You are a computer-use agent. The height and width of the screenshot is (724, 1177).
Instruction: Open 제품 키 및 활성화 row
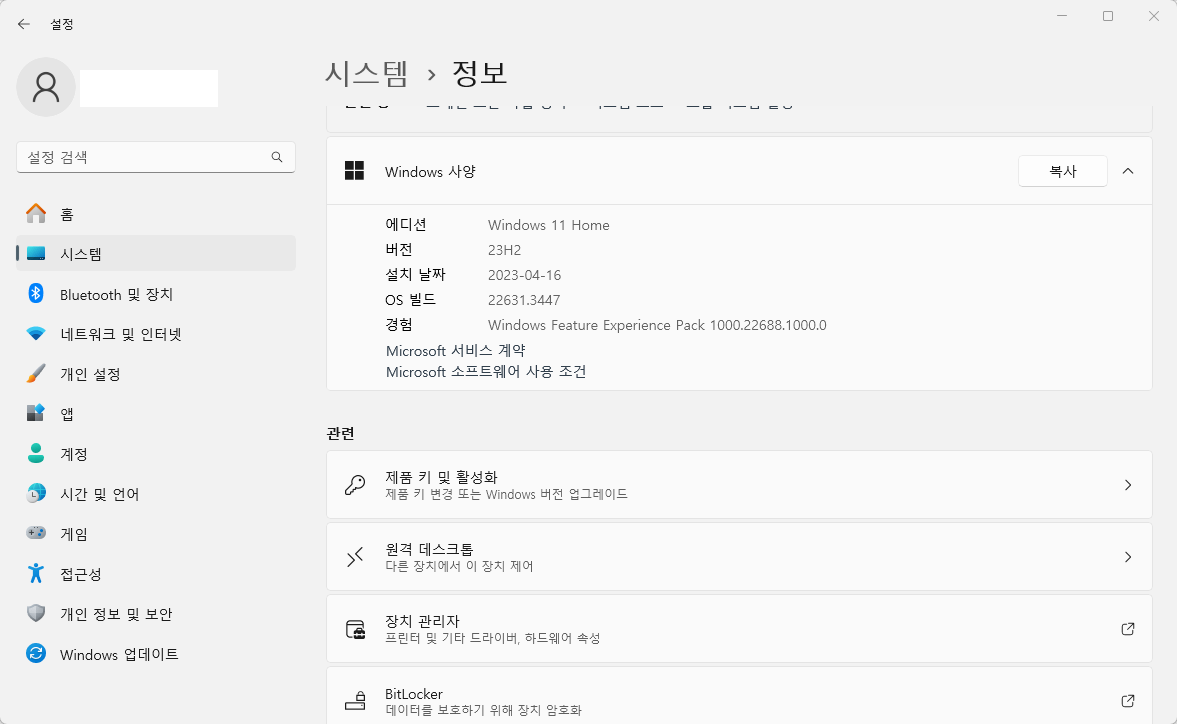(739, 485)
